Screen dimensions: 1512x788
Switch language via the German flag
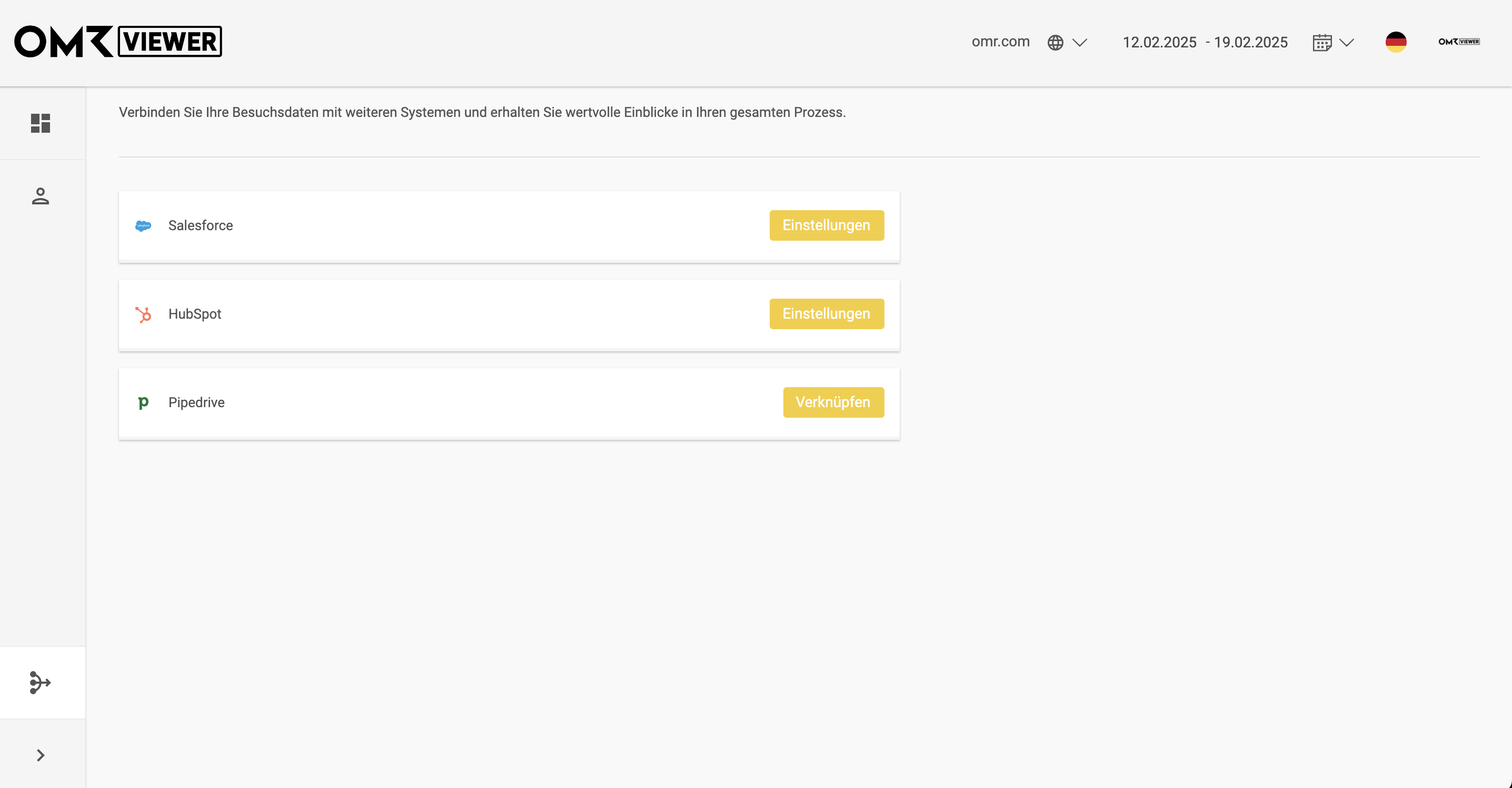point(1396,42)
